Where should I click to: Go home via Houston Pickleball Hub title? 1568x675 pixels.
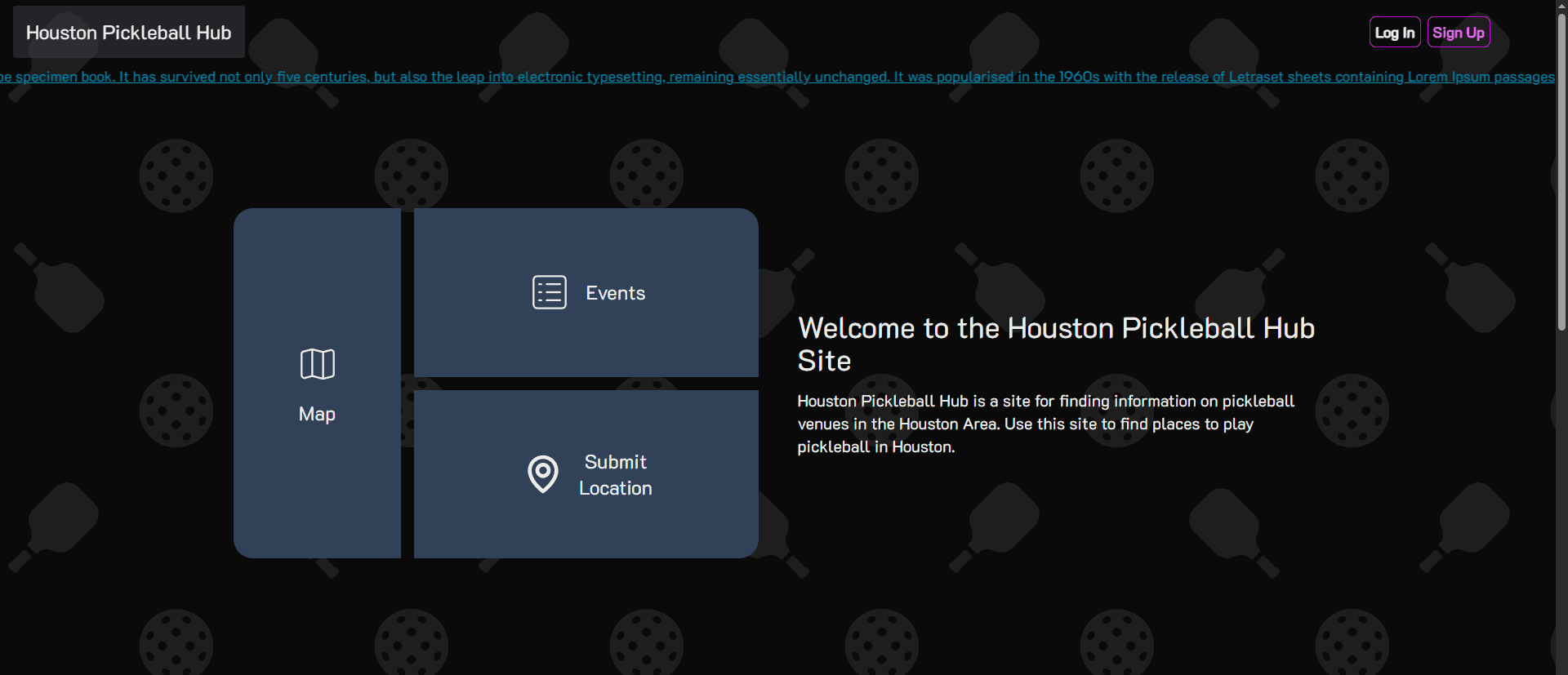point(129,33)
